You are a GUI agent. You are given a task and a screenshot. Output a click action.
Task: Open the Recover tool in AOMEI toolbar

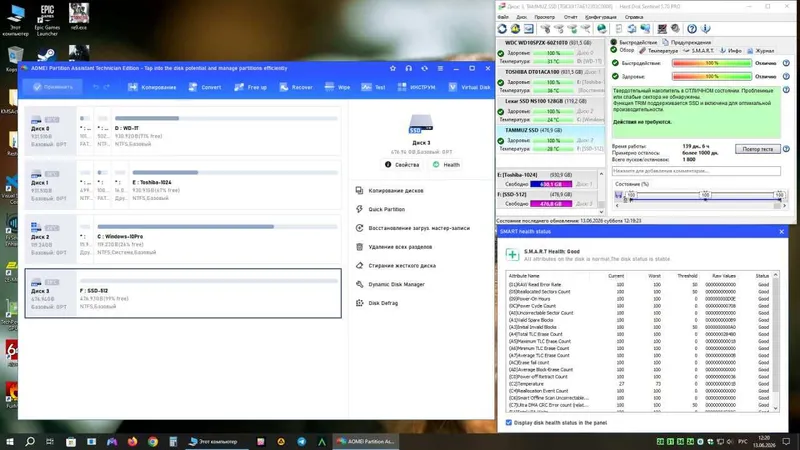296,87
